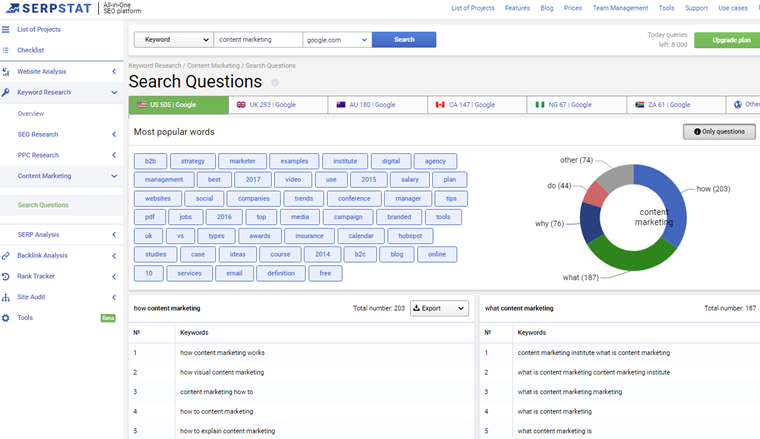The height and width of the screenshot is (439, 760).
Task: Open the Export dropdown
Action: [x=441, y=308]
